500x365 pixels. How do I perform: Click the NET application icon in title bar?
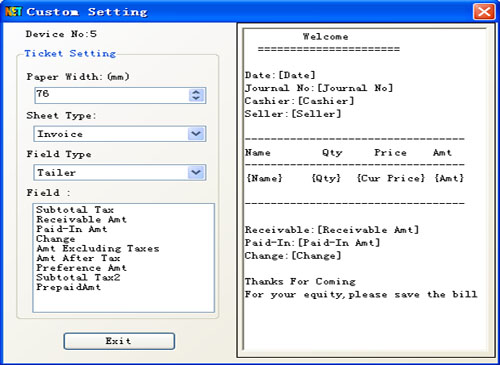[x=13, y=11]
